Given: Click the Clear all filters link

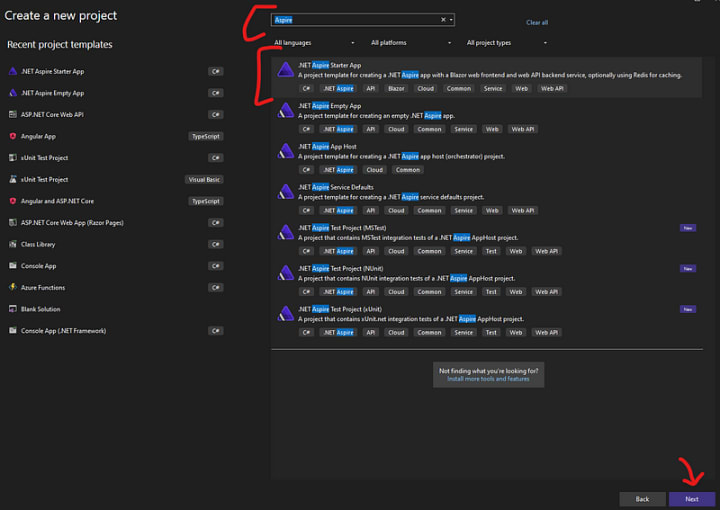Looking at the screenshot, I should [x=537, y=22].
